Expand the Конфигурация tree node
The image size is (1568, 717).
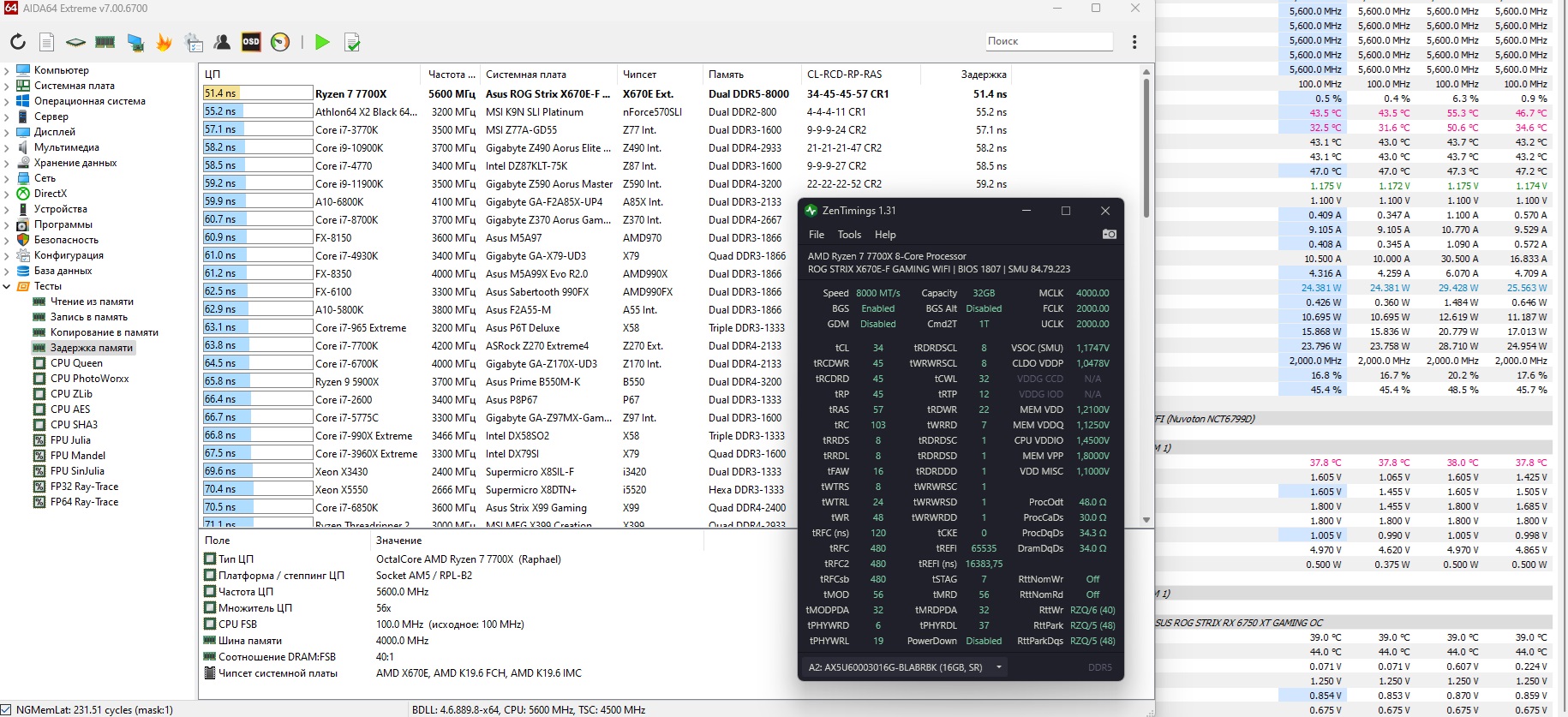tap(7, 255)
